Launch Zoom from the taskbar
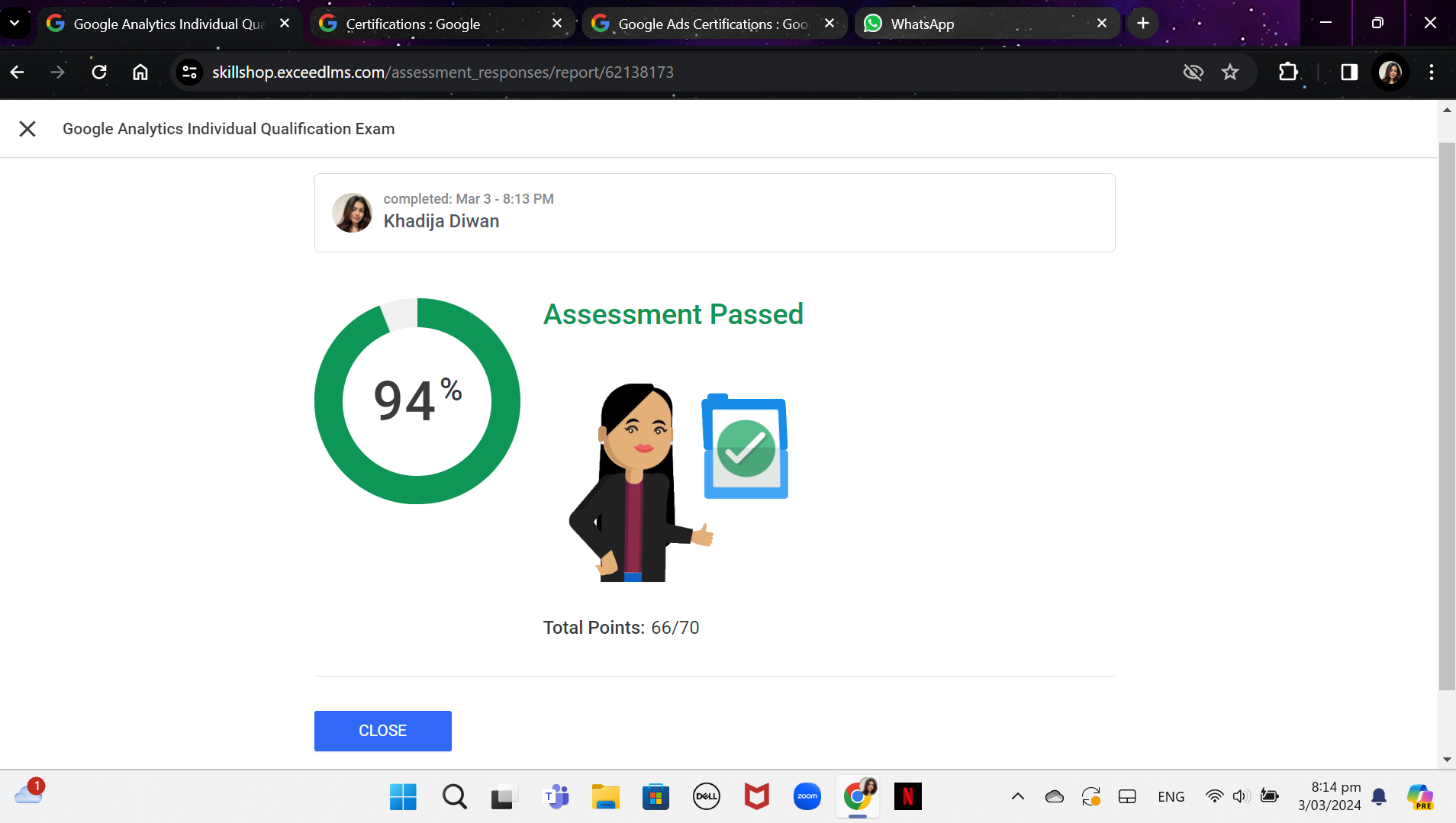The height and width of the screenshot is (823, 1456). click(x=807, y=797)
